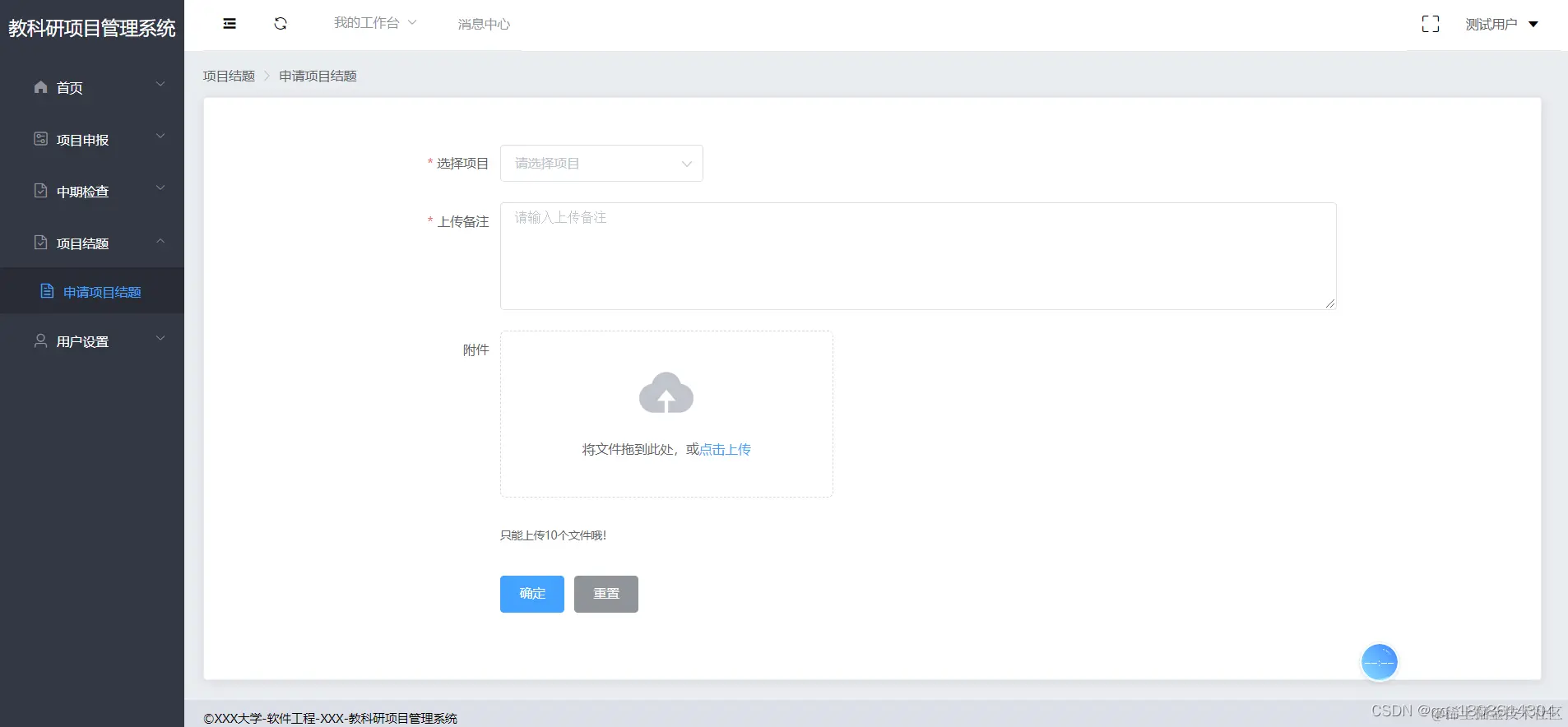Expand the 用户设置 menu chevron
The height and width of the screenshot is (727, 1568).
[160, 338]
